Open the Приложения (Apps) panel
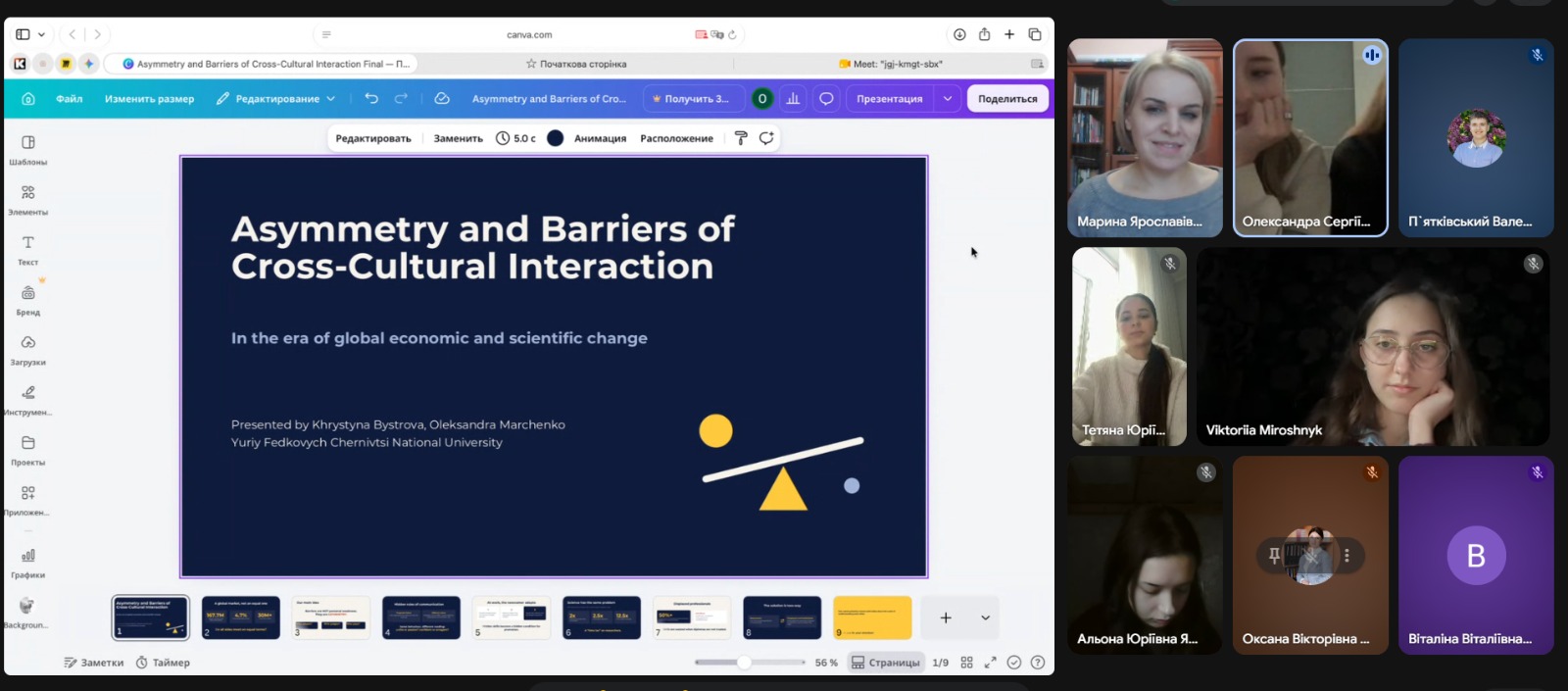 28,499
